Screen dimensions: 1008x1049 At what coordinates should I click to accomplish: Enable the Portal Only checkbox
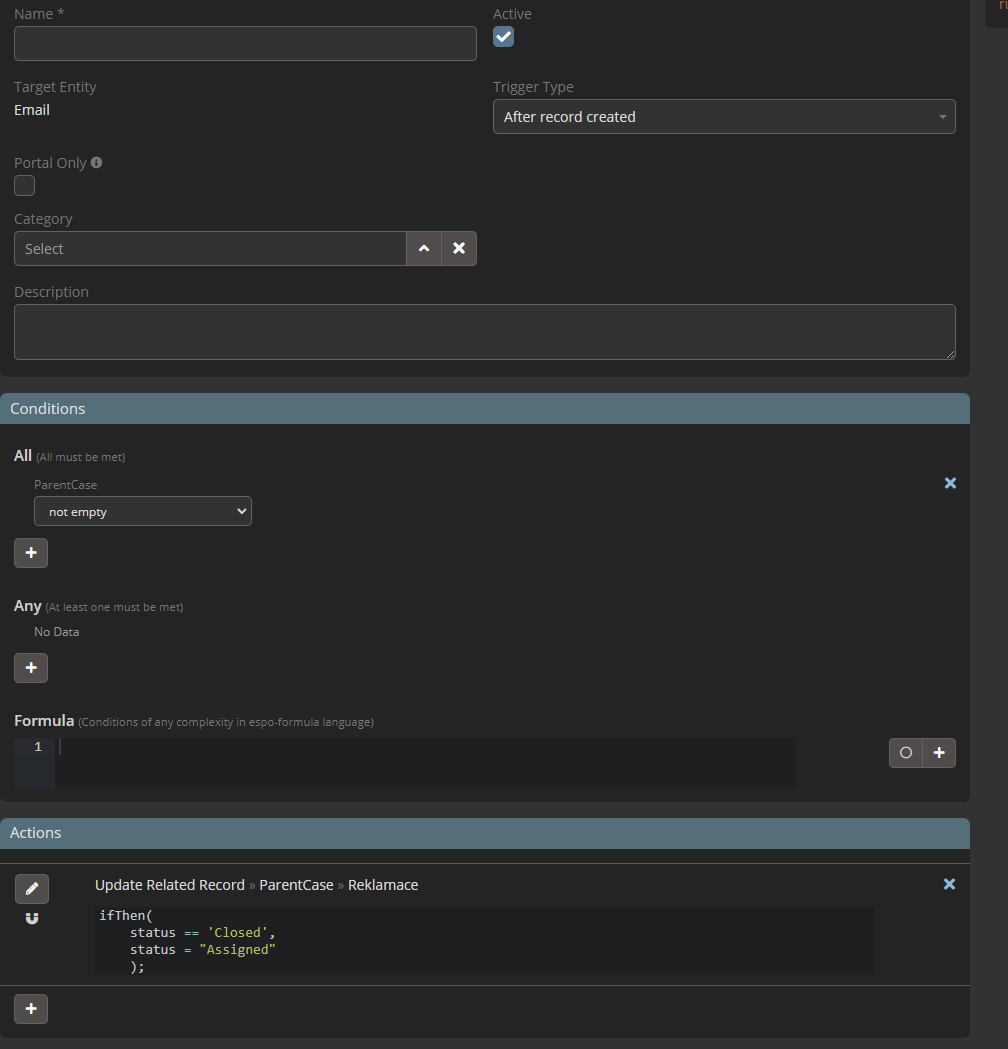tap(24, 186)
